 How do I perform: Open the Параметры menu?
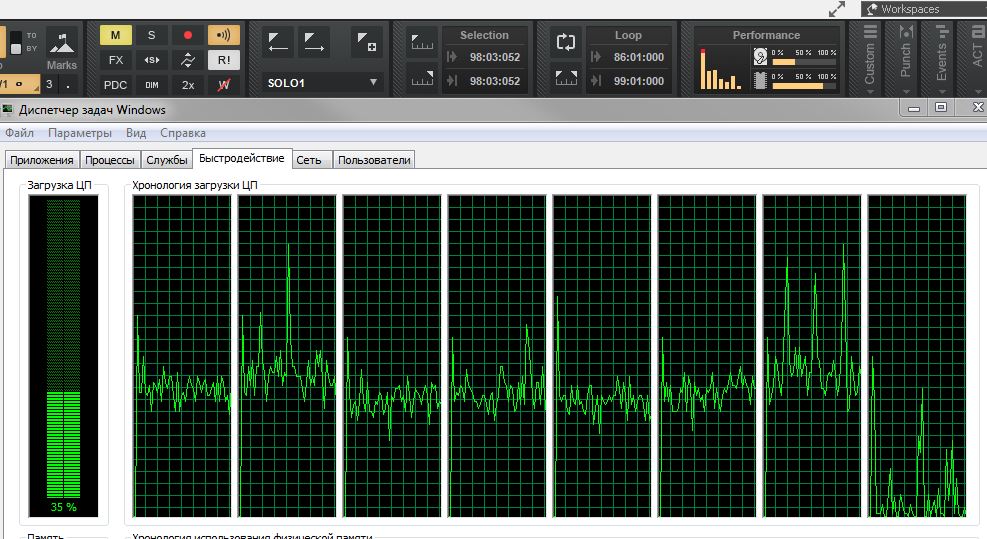click(80, 133)
